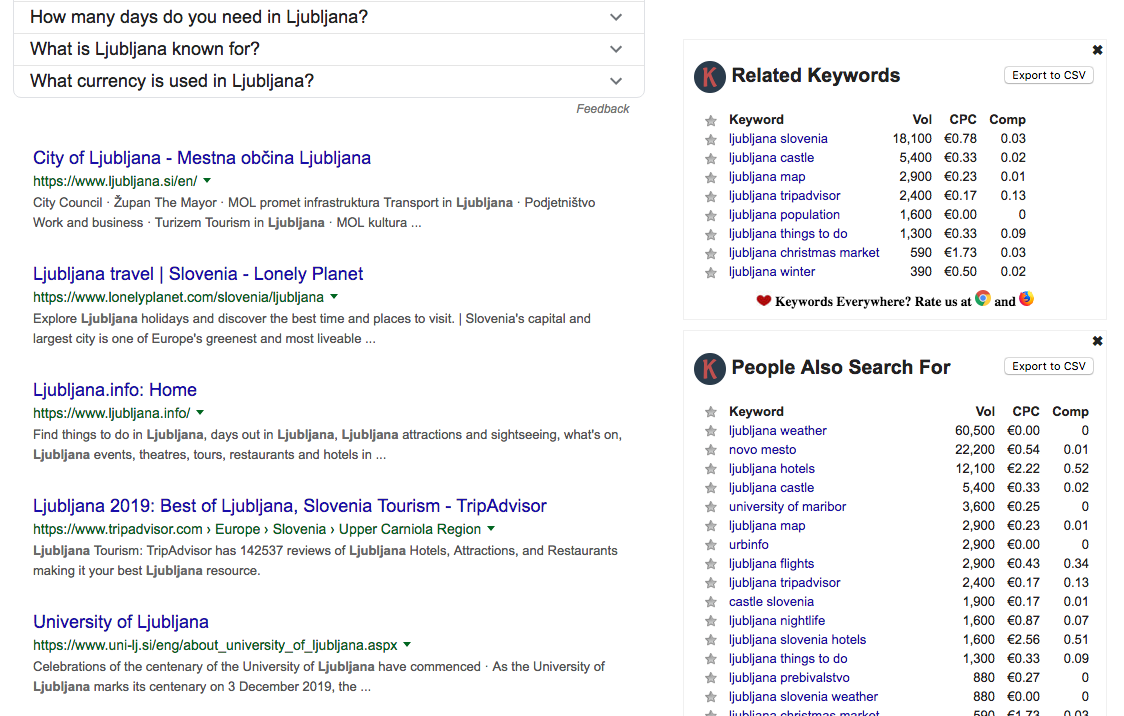1124x716 pixels.
Task: Star the 'ljubljana nightlife' keyword
Action: [x=710, y=621]
